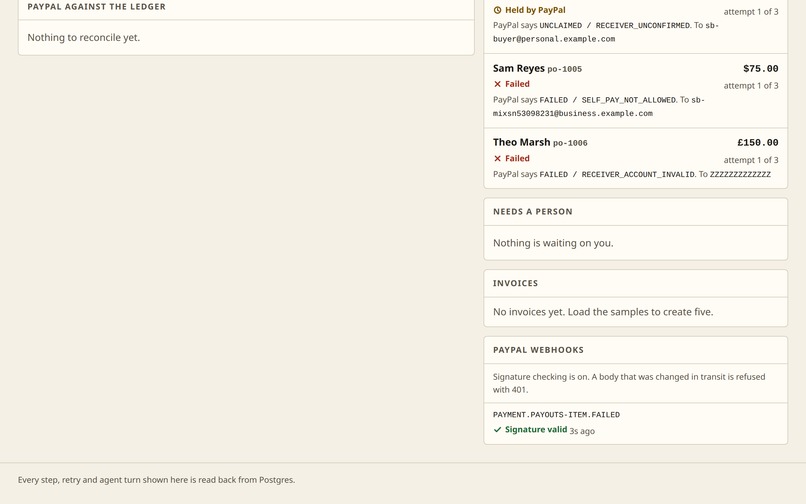Select the Theo Marsh payee name
The height and width of the screenshot is (504, 806).
tap(521, 142)
